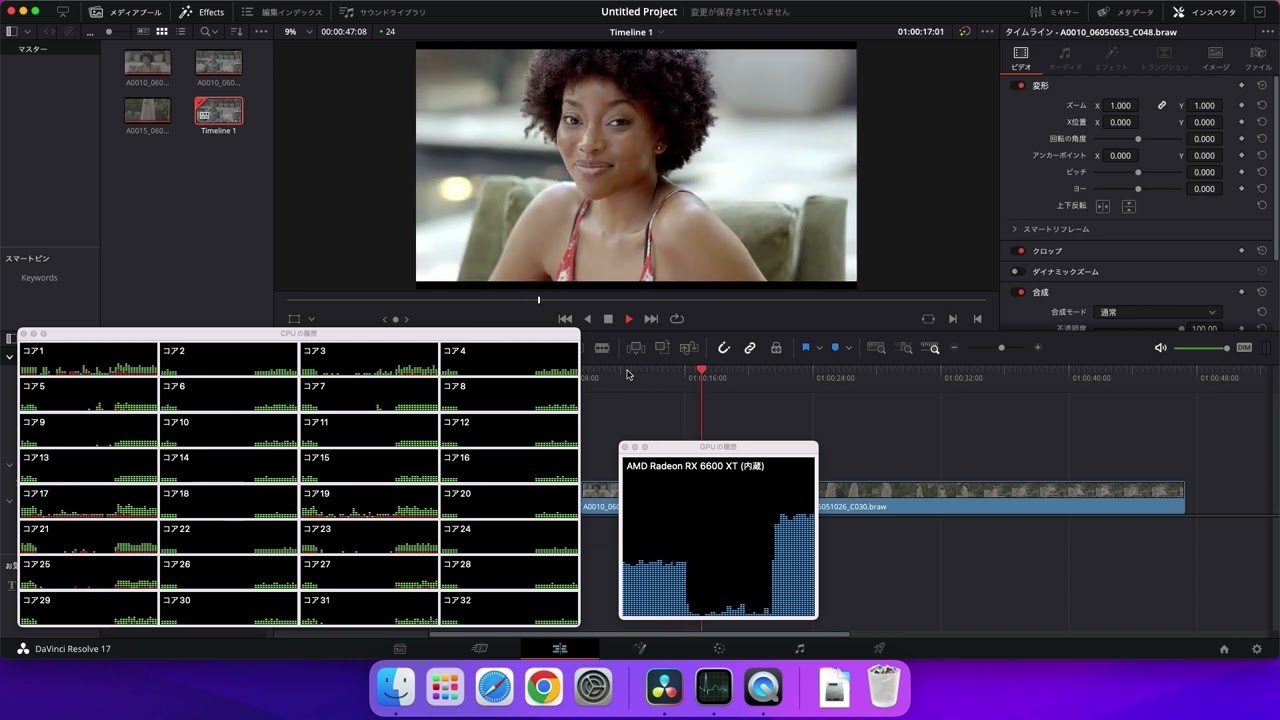Stop playback in viewer
Viewport: 1280px width, 720px height.
point(608,319)
